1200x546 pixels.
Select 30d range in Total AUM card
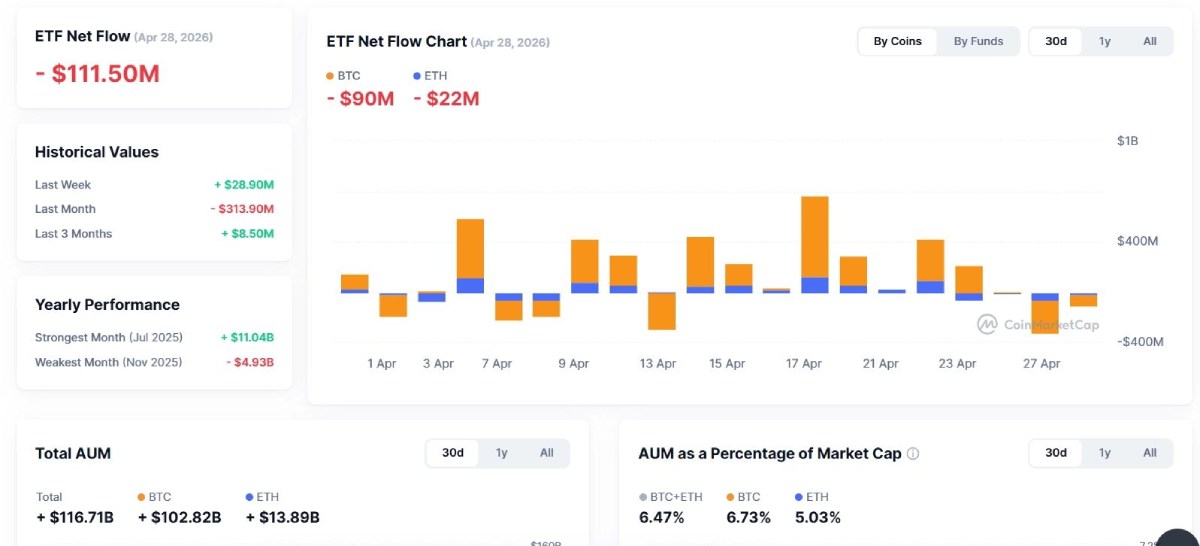click(x=453, y=453)
